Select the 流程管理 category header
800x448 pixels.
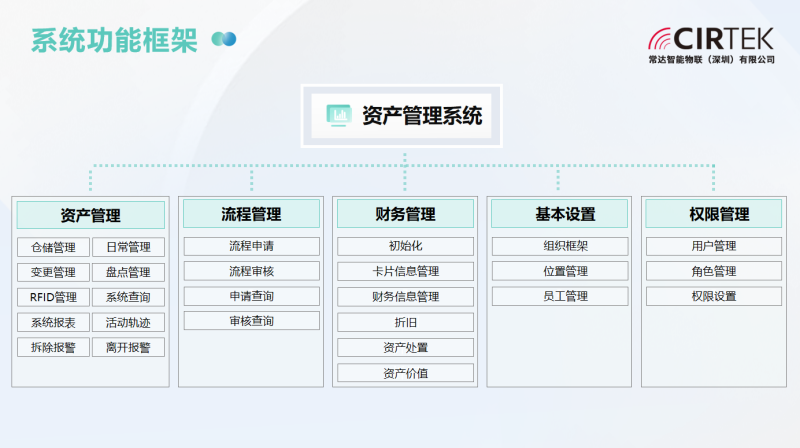[251, 214]
